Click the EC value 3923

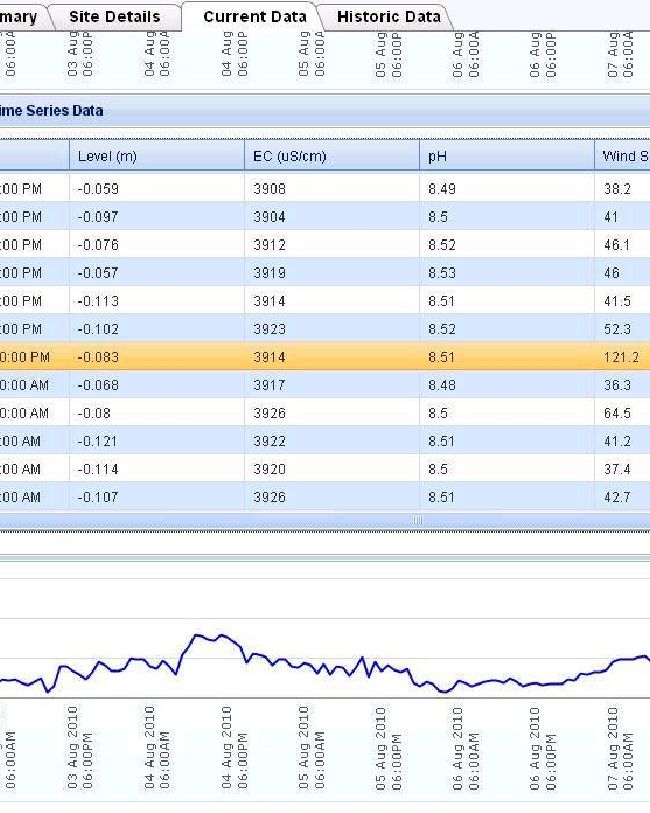(x=270, y=329)
